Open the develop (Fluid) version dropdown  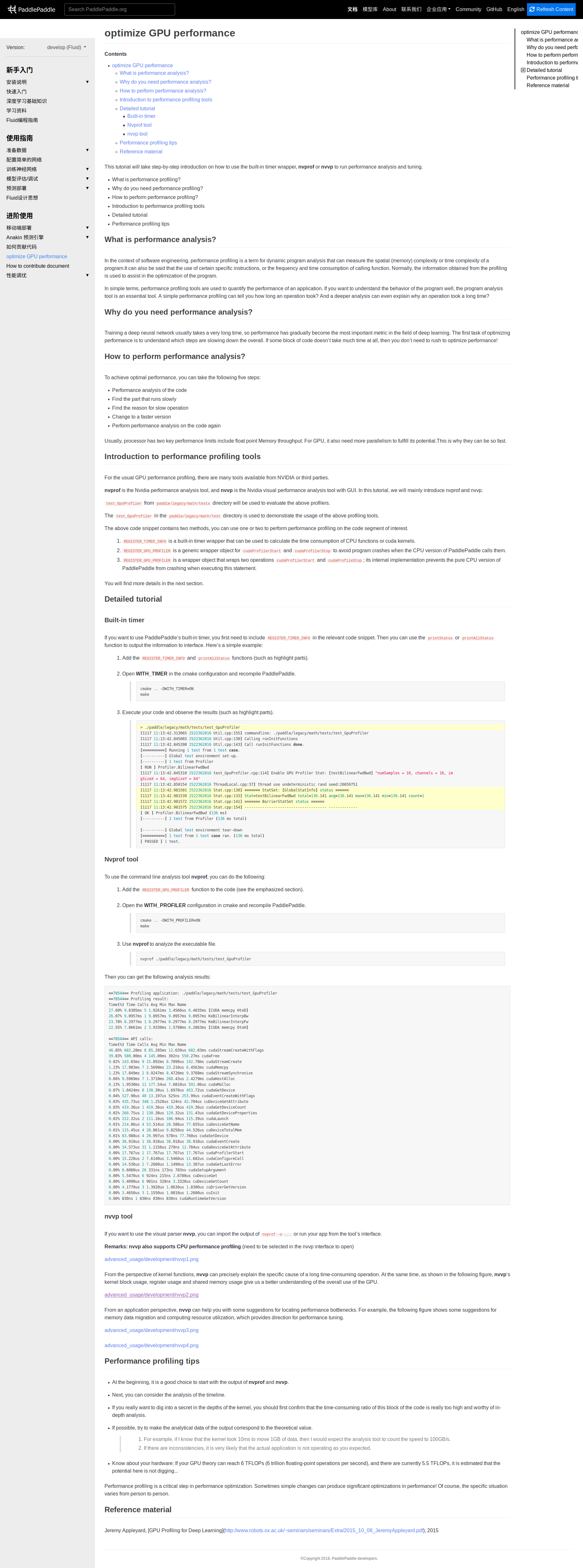point(66,47)
